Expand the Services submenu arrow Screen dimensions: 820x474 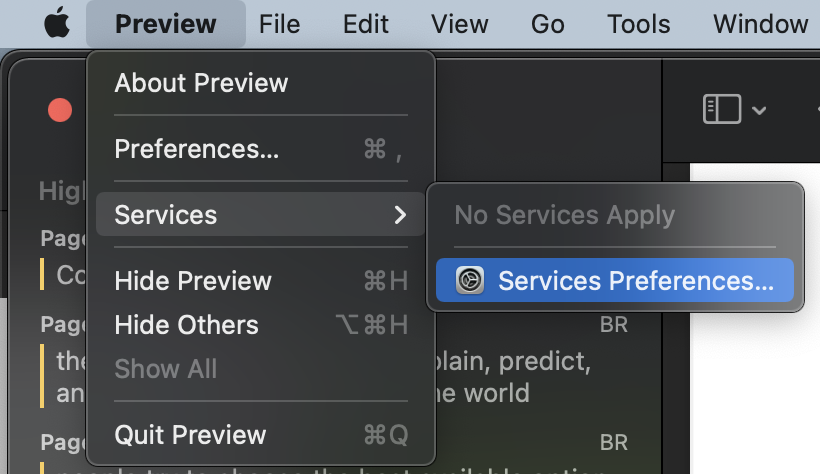click(400, 214)
